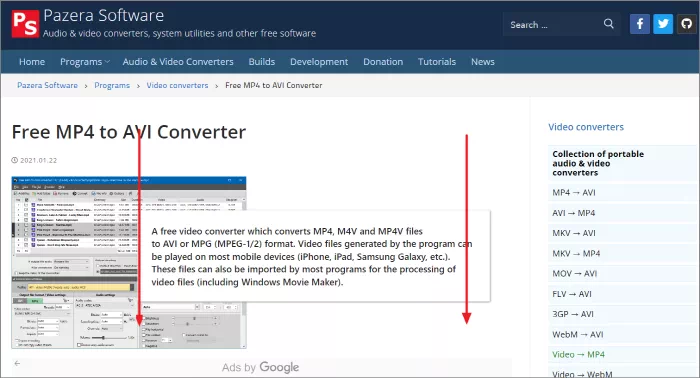Click Programs breadcrumb link
Image resolution: width=700 pixels, height=378 pixels.
(112, 85)
